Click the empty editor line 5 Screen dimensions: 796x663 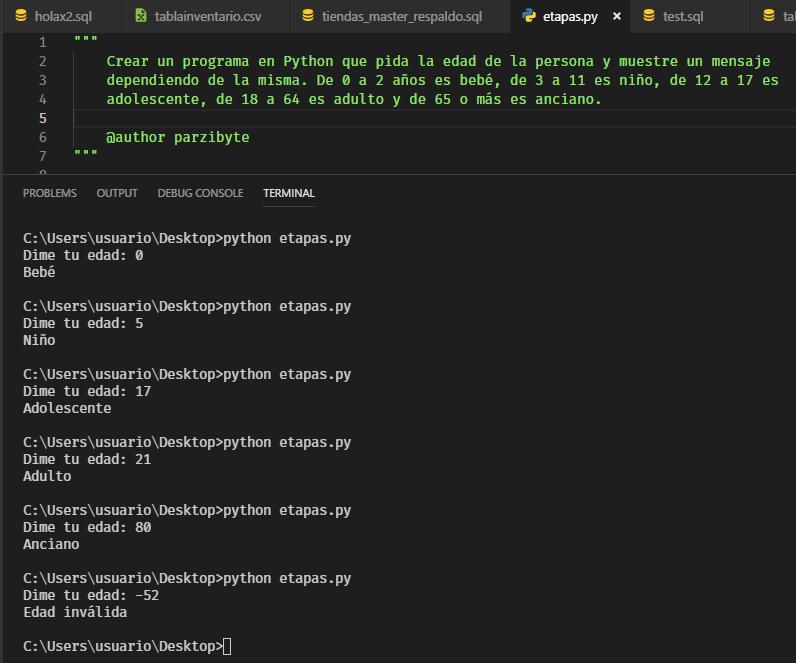coord(400,118)
